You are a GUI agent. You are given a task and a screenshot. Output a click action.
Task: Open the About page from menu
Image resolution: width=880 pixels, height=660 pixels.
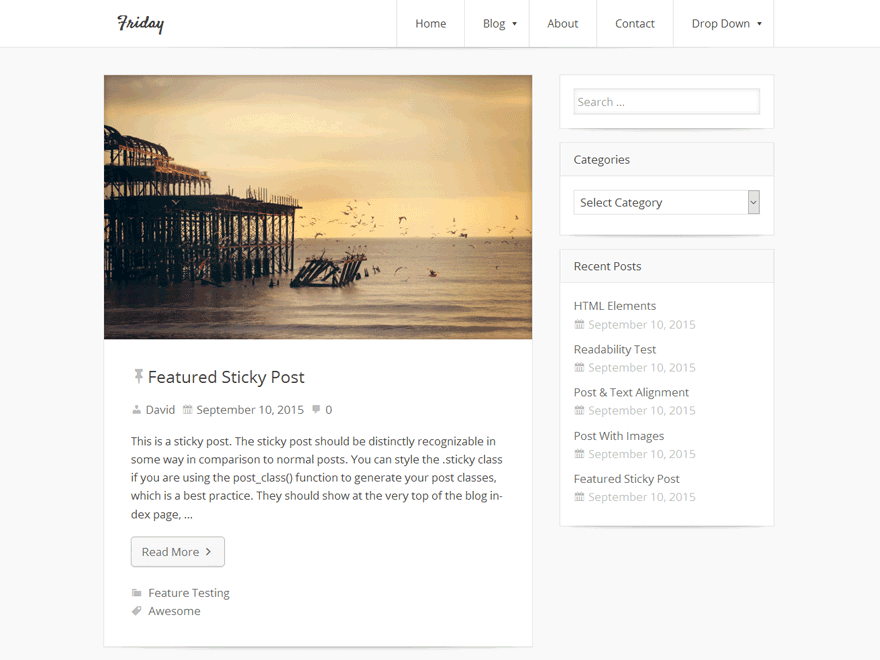(563, 24)
